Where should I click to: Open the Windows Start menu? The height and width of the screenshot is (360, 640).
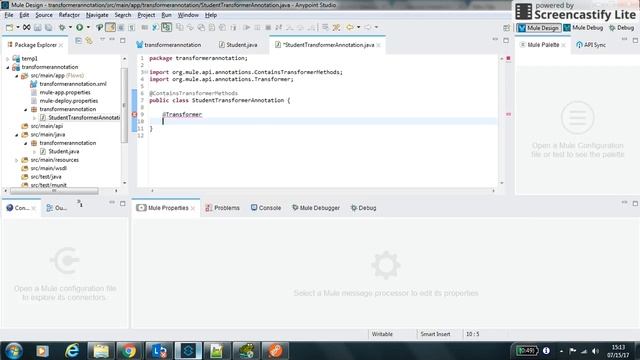click(x=13, y=351)
